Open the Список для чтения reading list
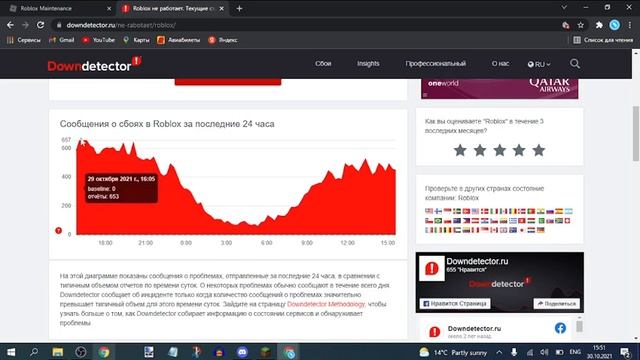Screen dimensions: 640x360 [603, 40]
